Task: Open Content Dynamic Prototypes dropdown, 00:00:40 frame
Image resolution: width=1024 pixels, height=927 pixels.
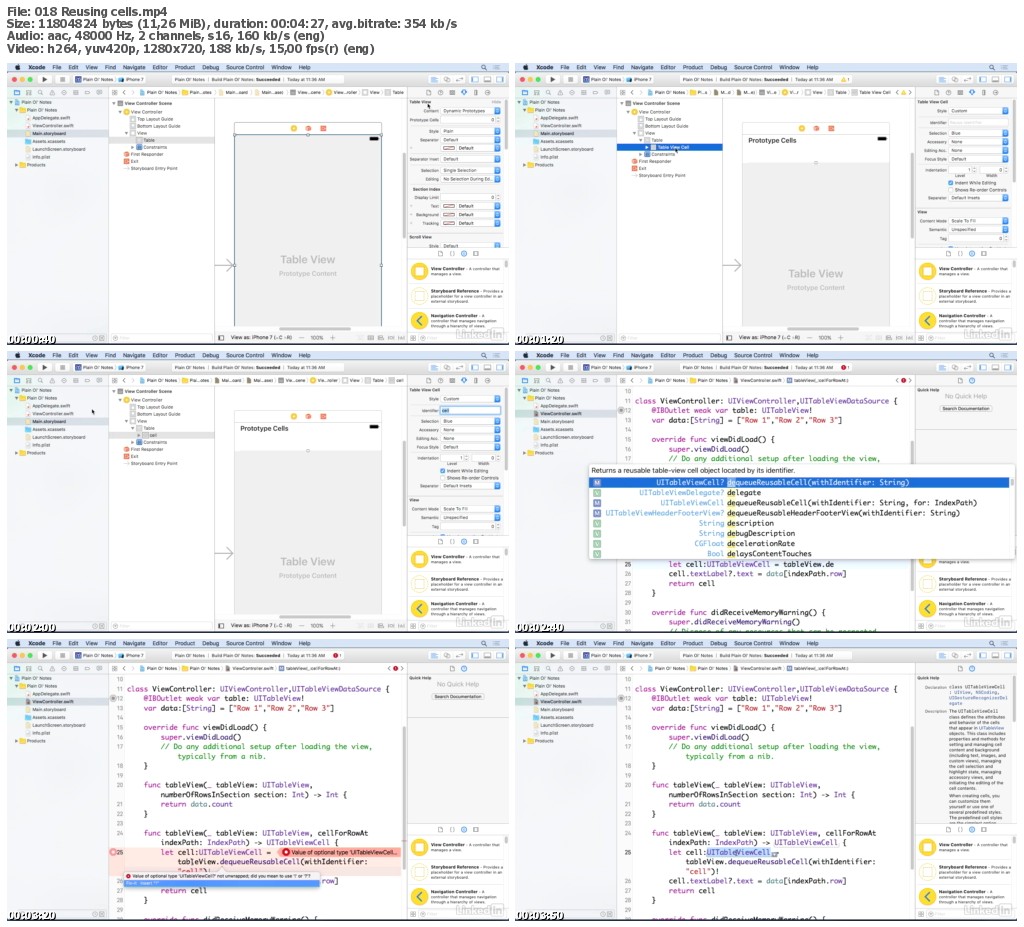Action: (x=472, y=111)
